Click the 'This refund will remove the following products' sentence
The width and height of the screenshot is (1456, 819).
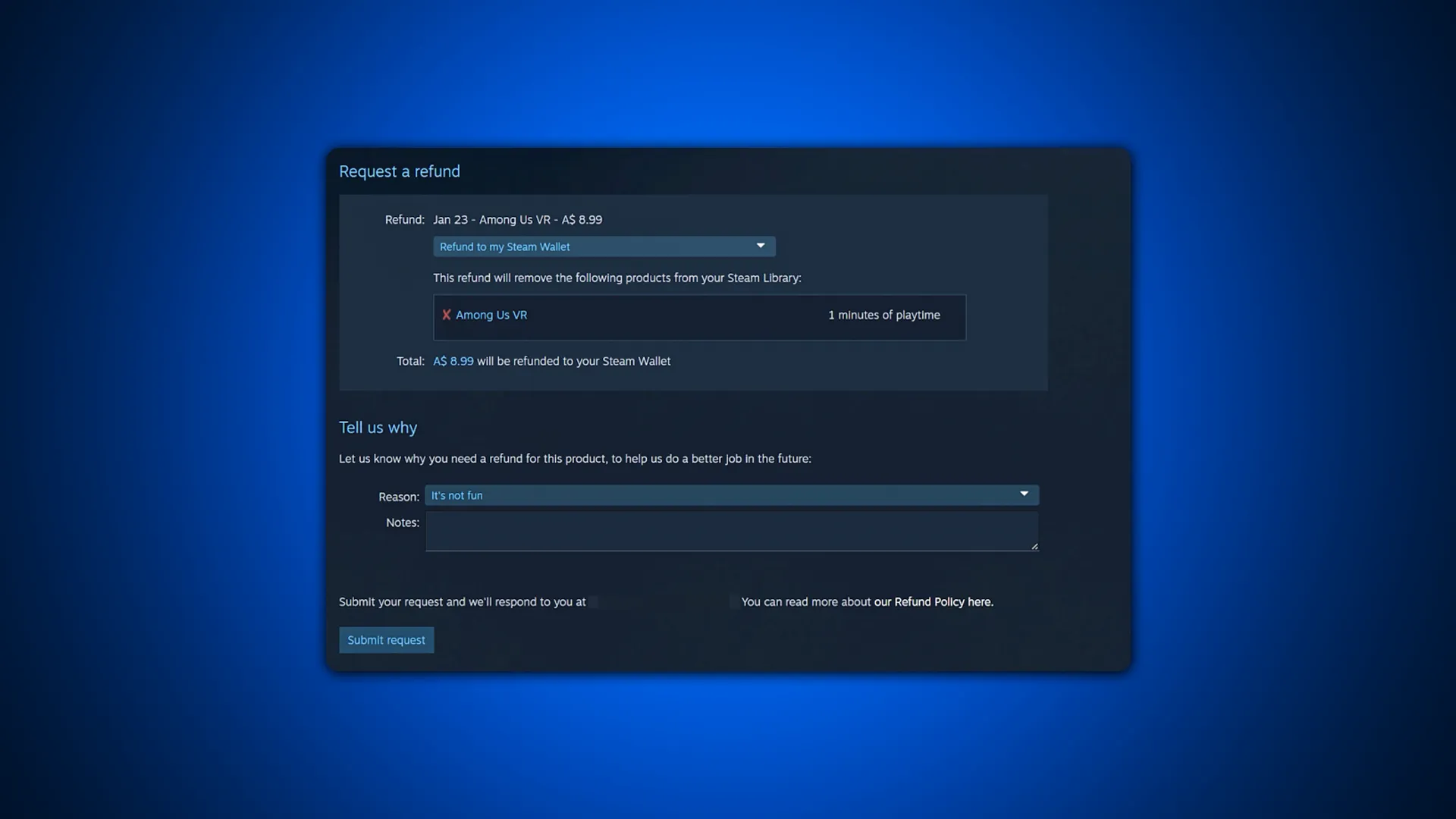(617, 278)
